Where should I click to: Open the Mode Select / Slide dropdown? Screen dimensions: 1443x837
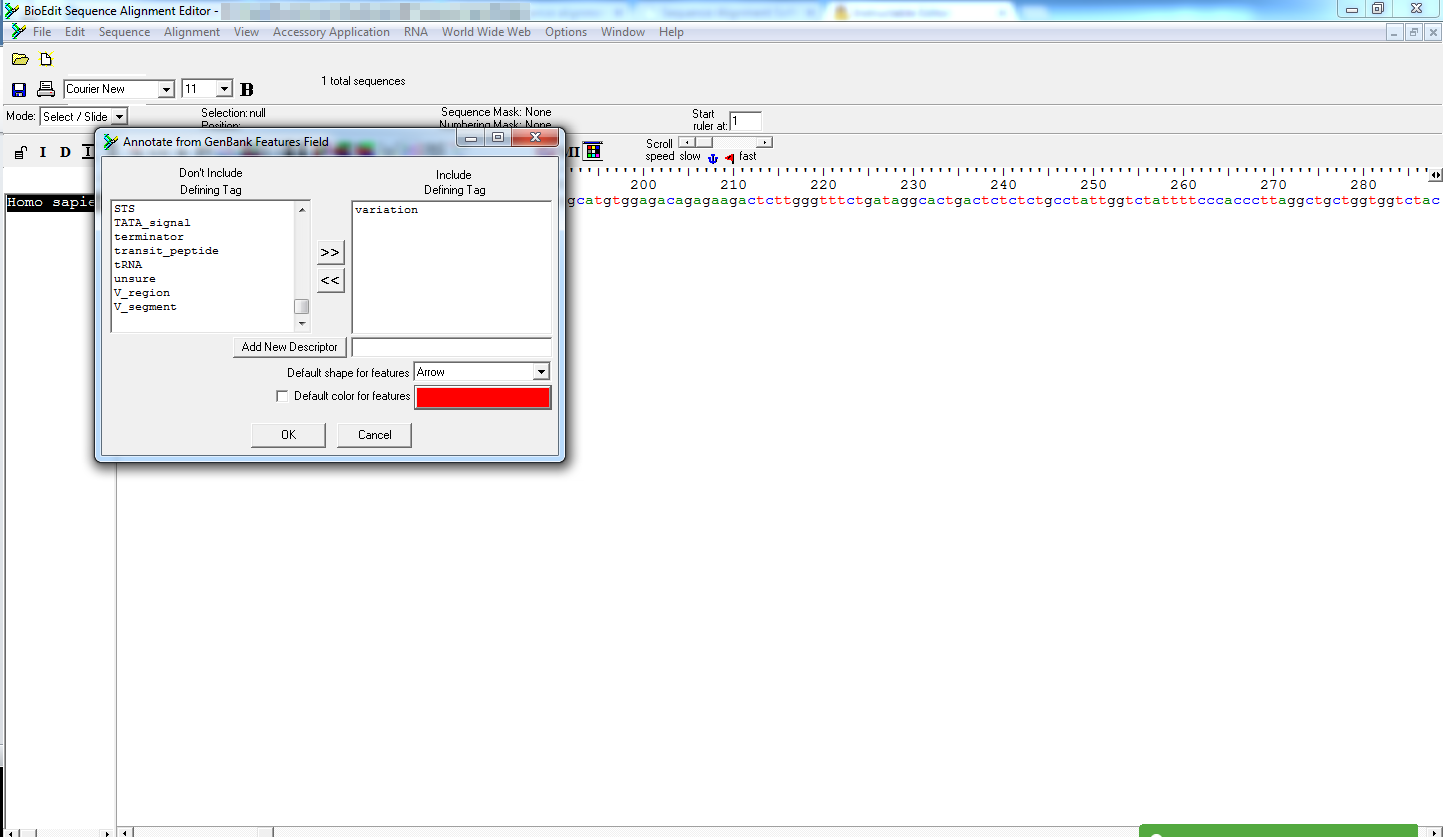pos(119,117)
